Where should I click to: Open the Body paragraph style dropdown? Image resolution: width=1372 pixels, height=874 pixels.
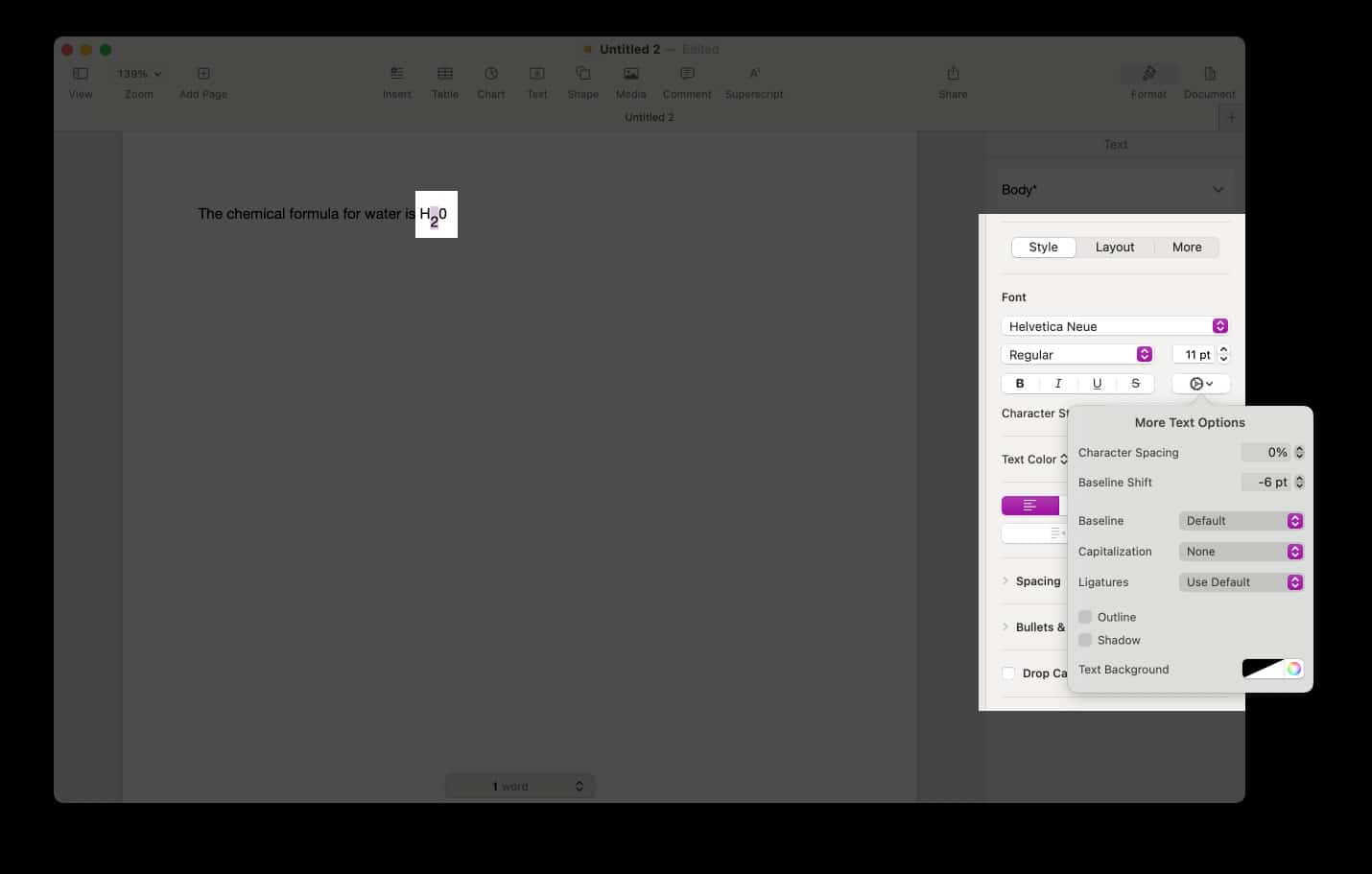pyautogui.click(x=1113, y=190)
